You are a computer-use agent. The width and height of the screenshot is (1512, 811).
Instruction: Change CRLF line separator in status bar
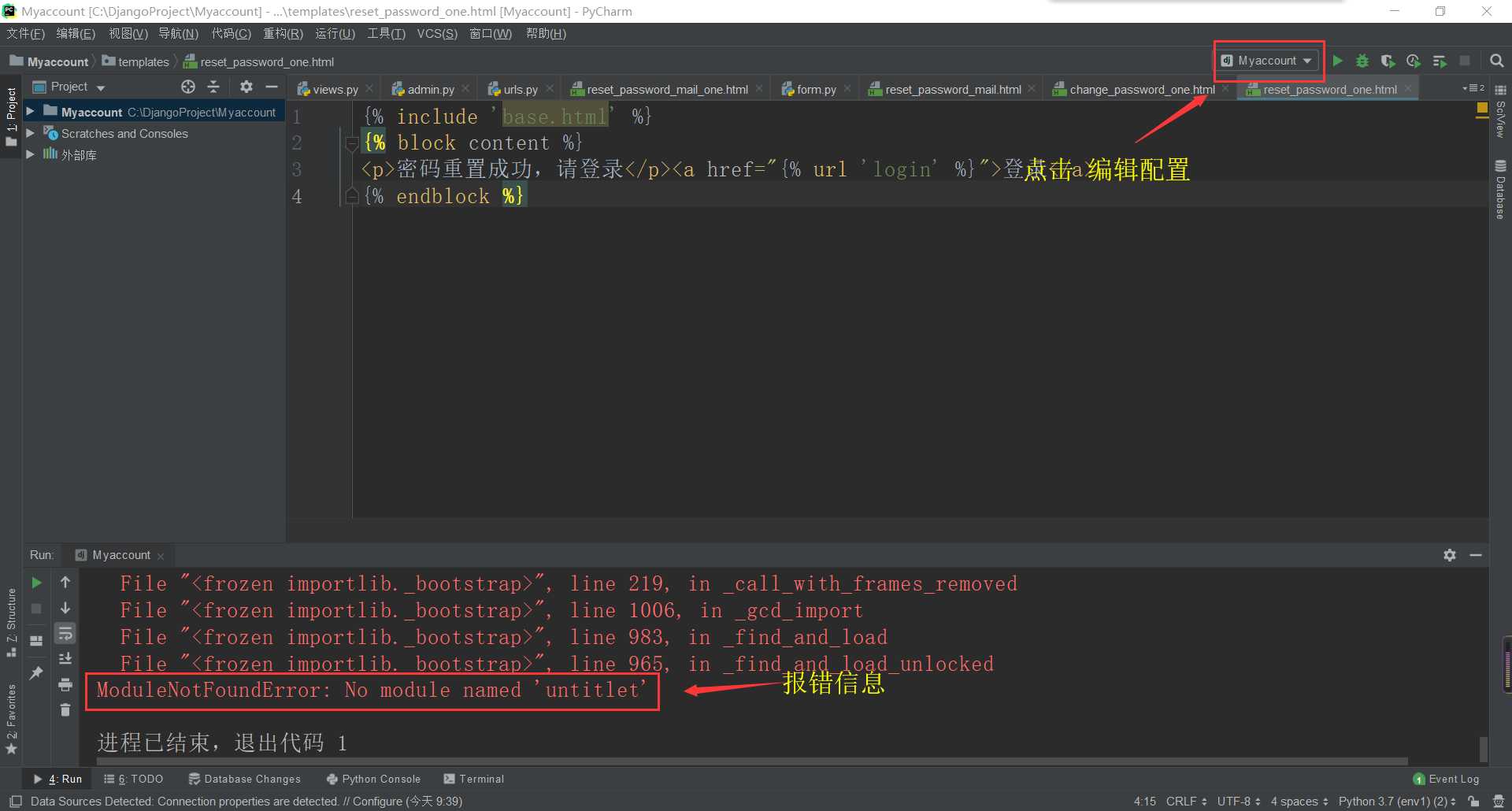(x=1186, y=801)
